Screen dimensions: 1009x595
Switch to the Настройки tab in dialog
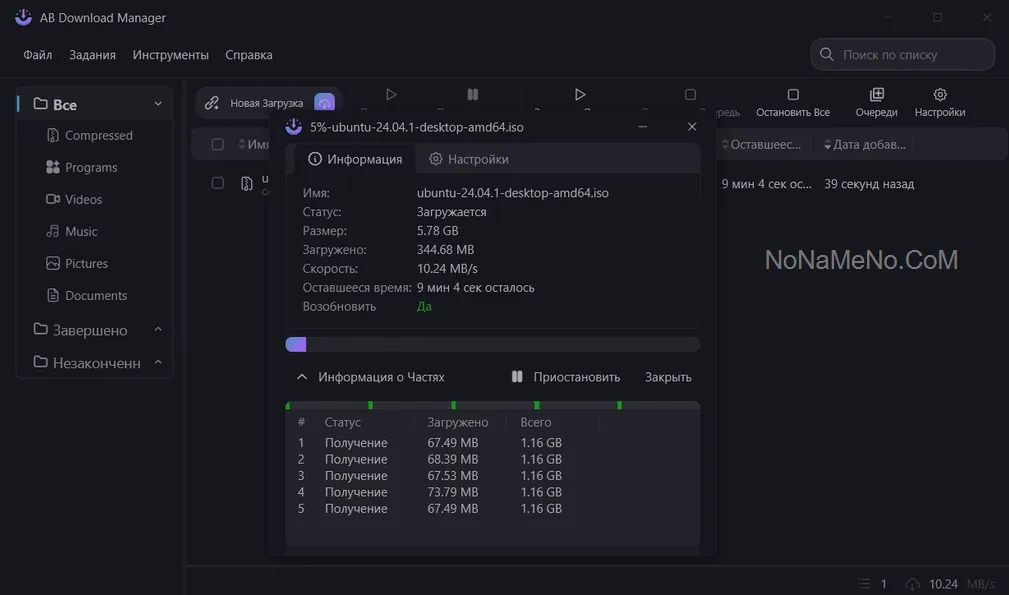coord(468,159)
